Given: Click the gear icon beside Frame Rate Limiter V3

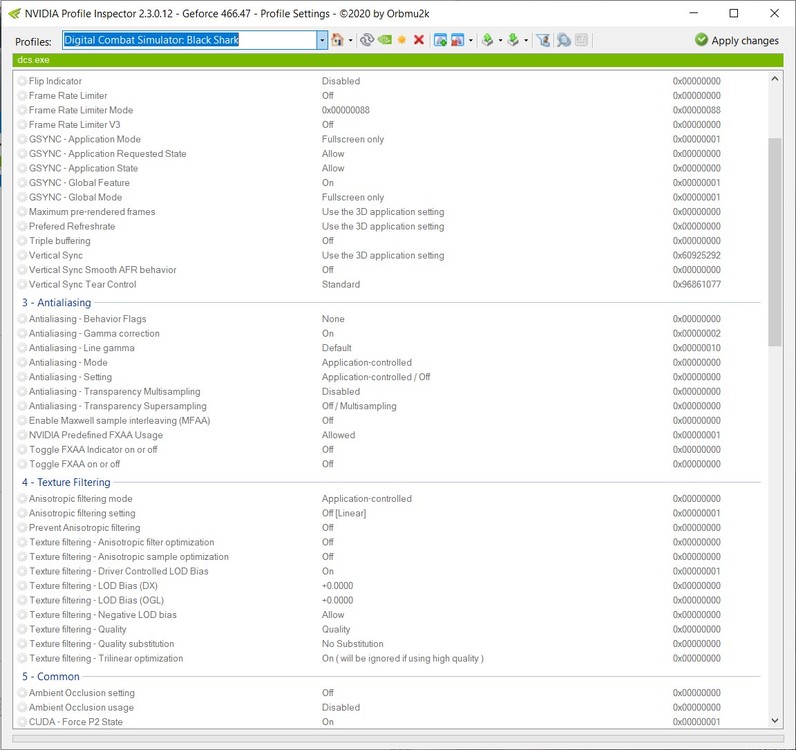Looking at the screenshot, I should (x=22, y=124).
